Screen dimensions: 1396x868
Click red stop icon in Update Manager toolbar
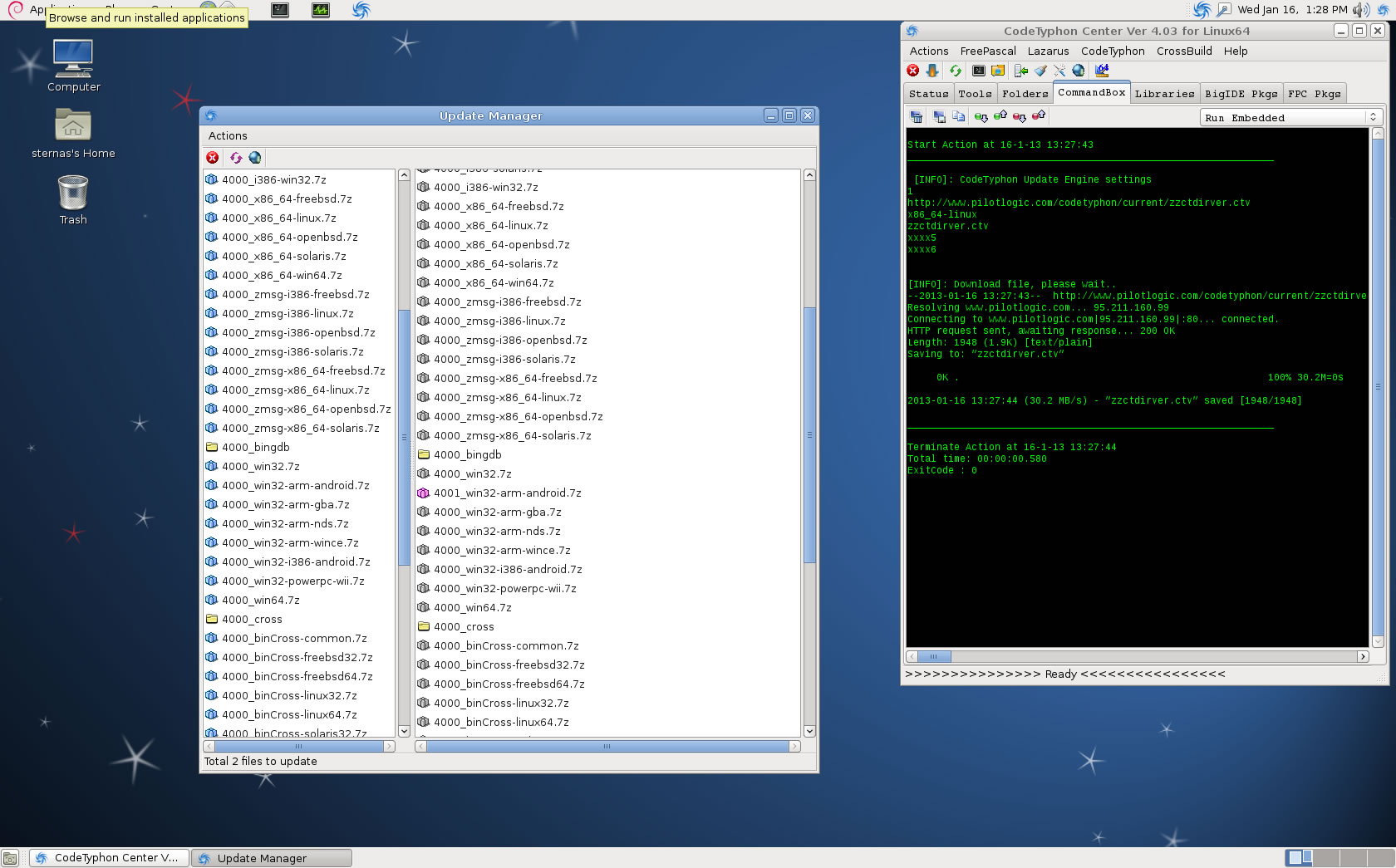click(x=213, y=157)
